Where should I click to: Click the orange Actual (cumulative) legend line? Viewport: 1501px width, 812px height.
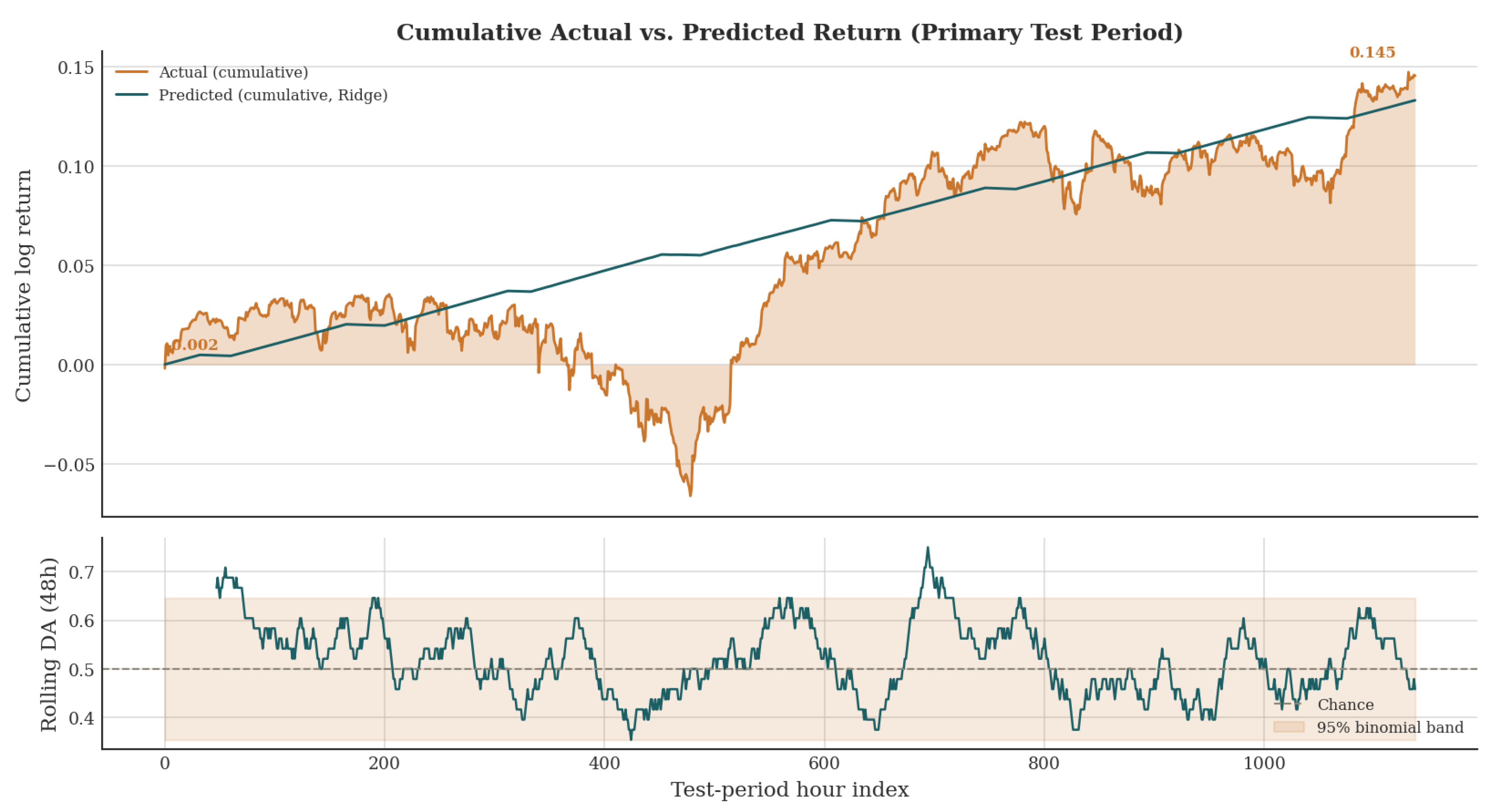tap(132, 72)
